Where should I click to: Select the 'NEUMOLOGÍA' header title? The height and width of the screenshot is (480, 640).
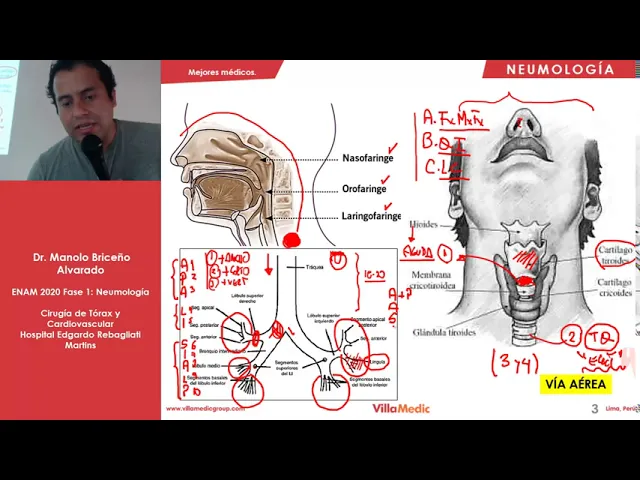coord(560,70)
